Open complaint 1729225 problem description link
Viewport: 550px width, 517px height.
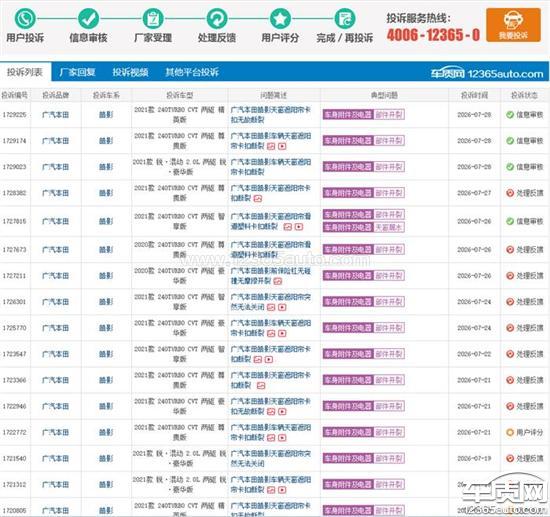pyautogui.click(x=270, y=115)
